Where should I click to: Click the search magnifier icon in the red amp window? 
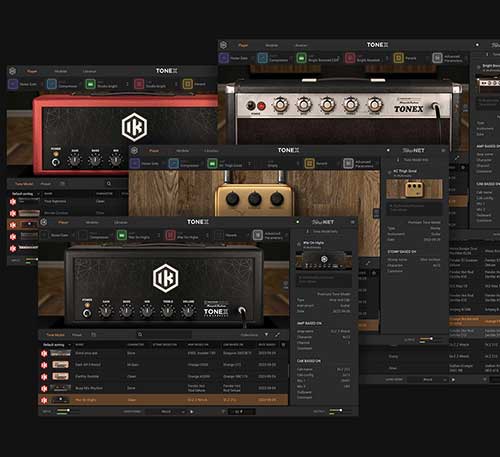pos(109,184)
